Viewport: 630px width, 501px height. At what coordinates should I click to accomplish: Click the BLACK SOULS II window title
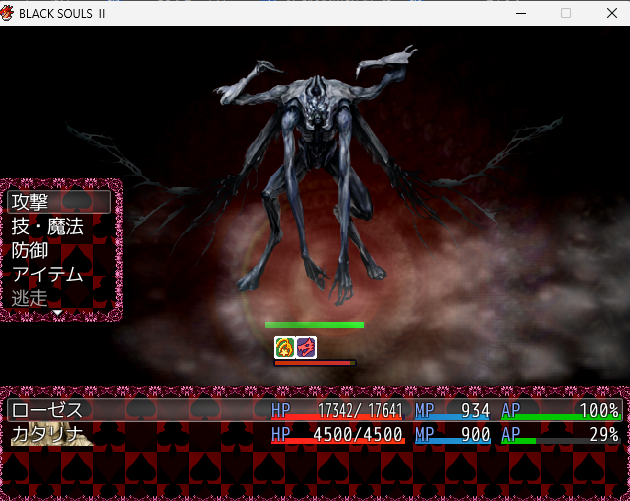pyautogui.click(x=62, y=14)
